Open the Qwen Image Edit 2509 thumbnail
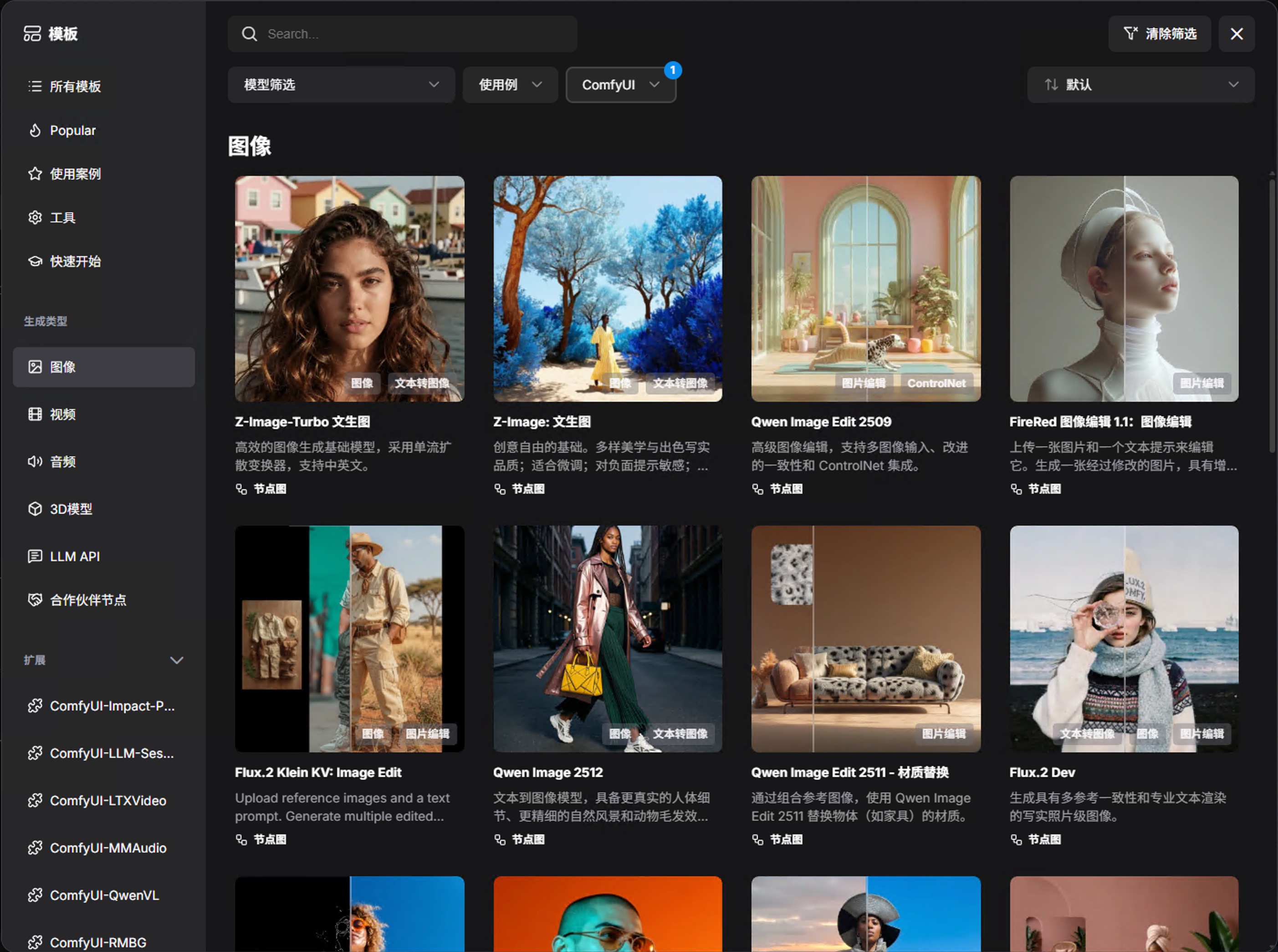 (865, 288)
